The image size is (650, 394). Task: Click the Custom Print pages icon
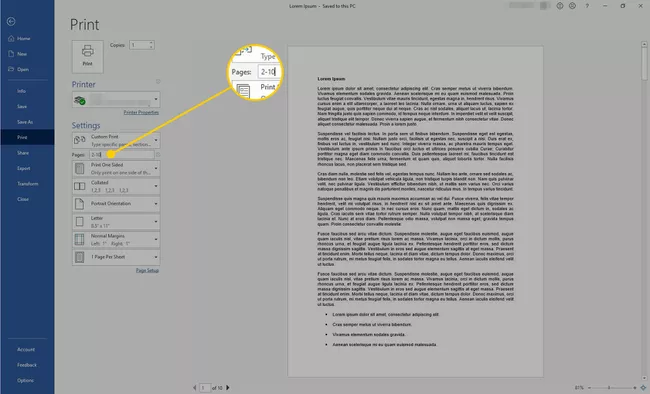pos(80,140)
